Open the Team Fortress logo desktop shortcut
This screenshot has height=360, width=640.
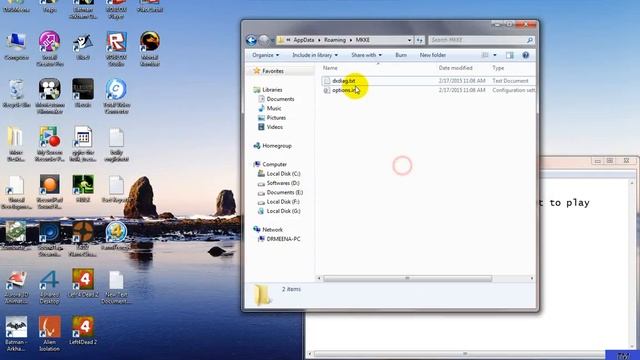coord(83,239)
